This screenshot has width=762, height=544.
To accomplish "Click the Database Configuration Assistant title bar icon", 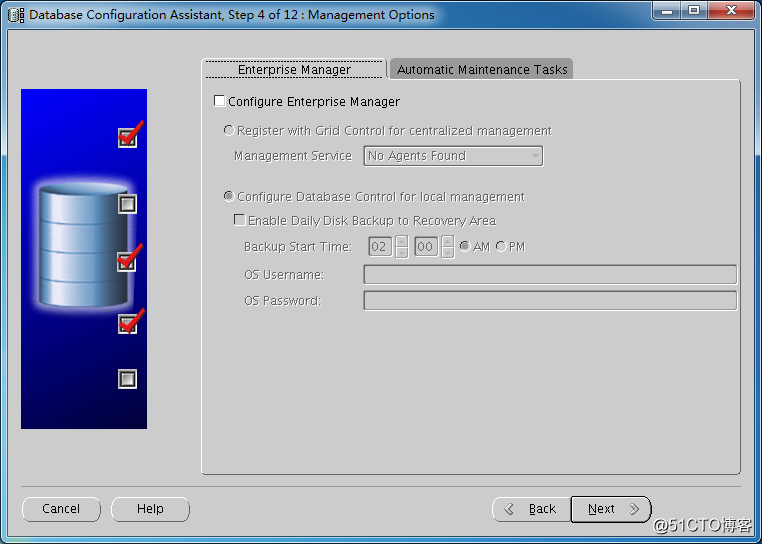I will tap(16, 15).
